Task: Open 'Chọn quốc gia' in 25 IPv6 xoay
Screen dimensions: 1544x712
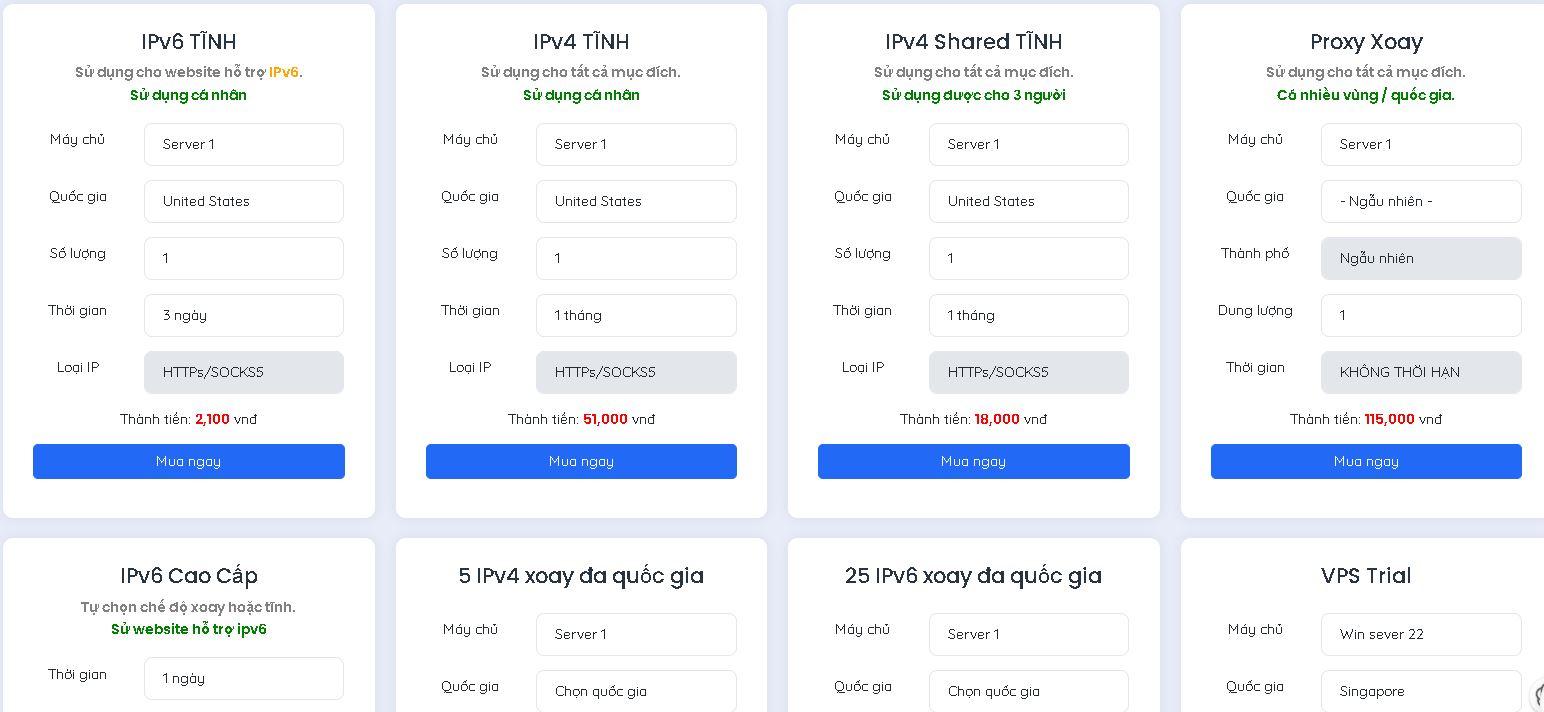Action: [1028, 691]
